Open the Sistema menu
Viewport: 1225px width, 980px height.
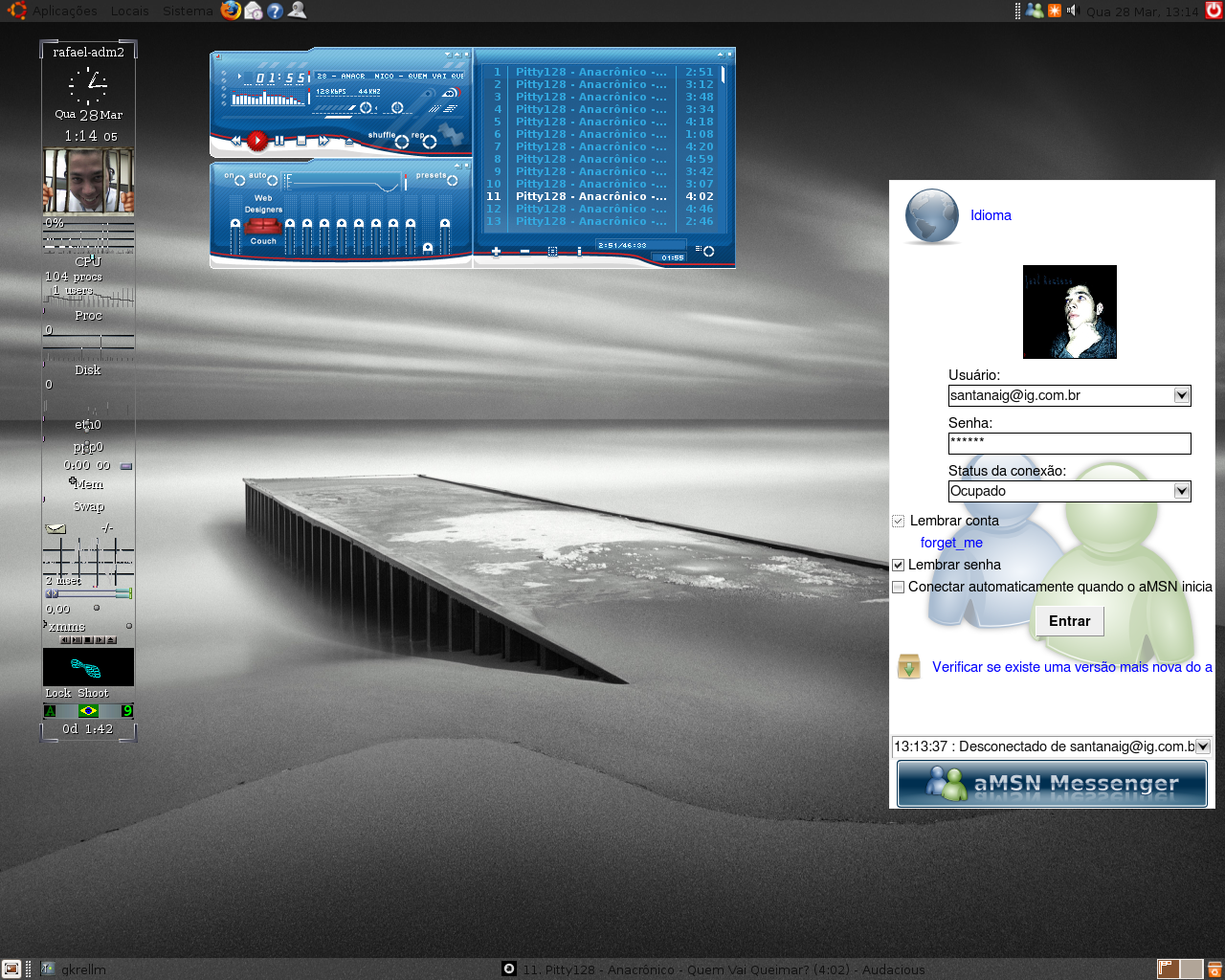[188, 11]
